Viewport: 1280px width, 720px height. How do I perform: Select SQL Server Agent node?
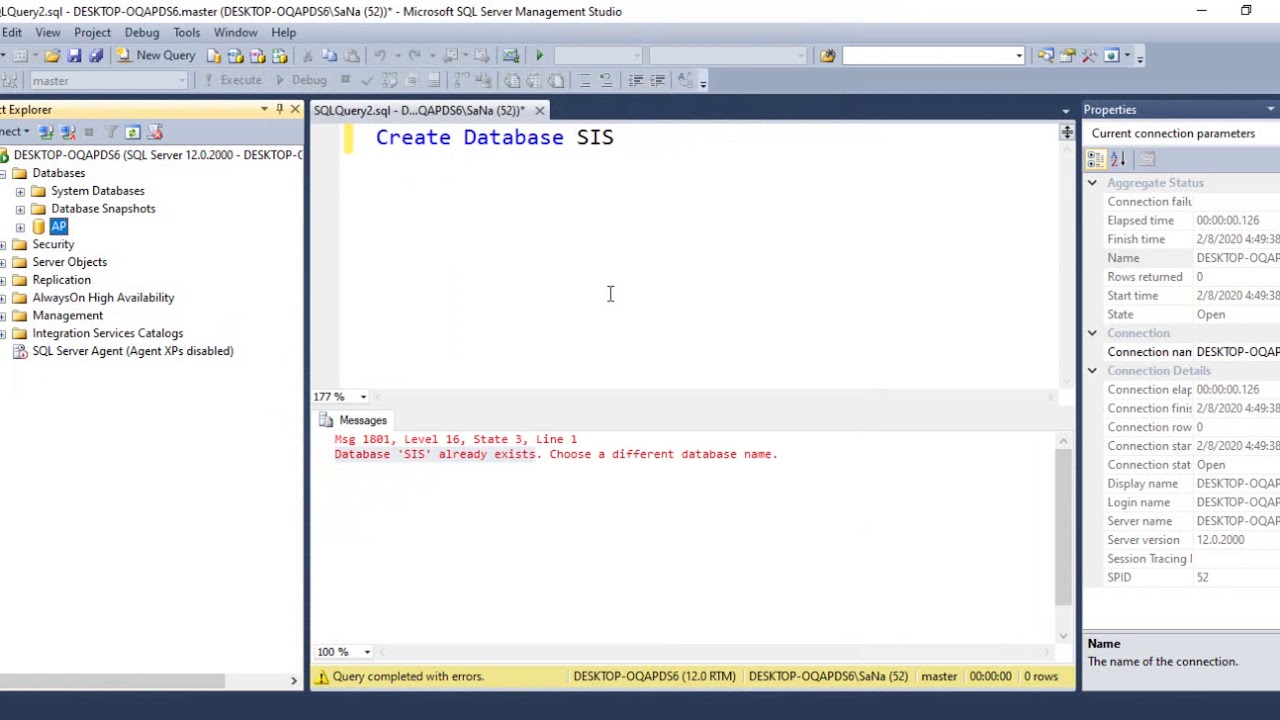132,351
